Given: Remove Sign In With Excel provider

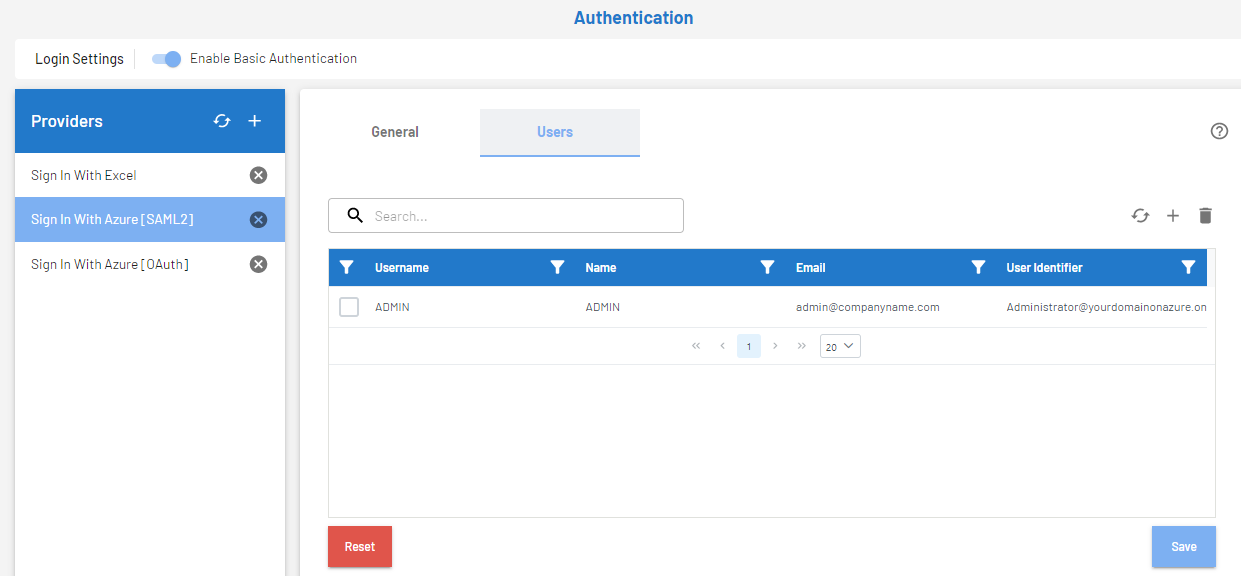Looking at the screenshot, I should point(258,175).
